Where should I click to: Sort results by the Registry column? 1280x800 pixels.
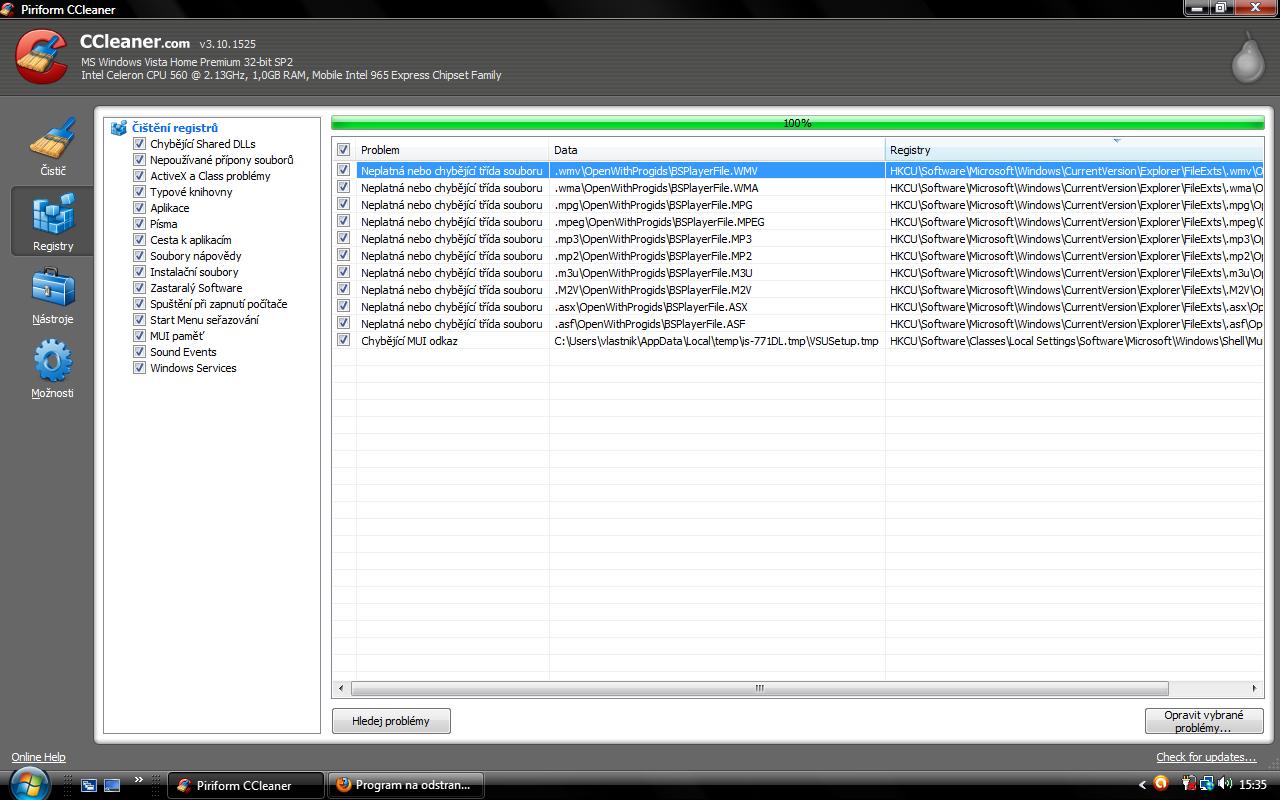tap(1074, 150)
